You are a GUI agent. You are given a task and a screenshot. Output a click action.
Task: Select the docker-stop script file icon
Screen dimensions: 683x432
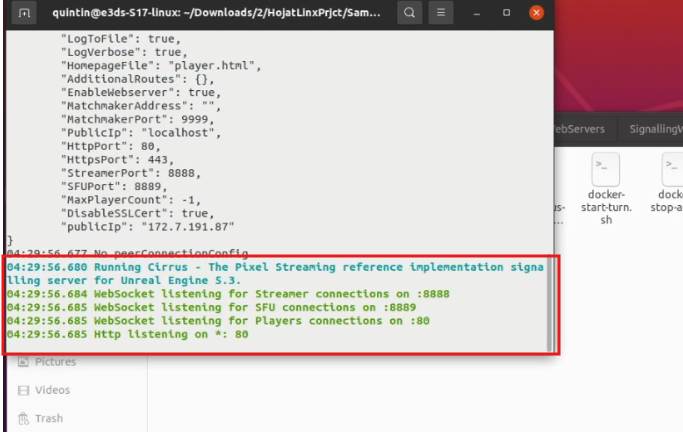tap(670, 166)
